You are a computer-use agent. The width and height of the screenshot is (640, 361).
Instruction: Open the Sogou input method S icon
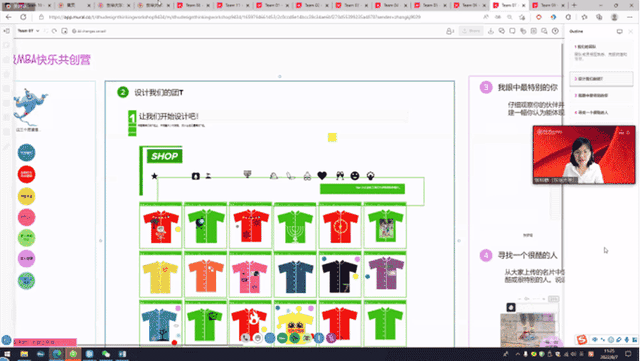coord(582,339)
